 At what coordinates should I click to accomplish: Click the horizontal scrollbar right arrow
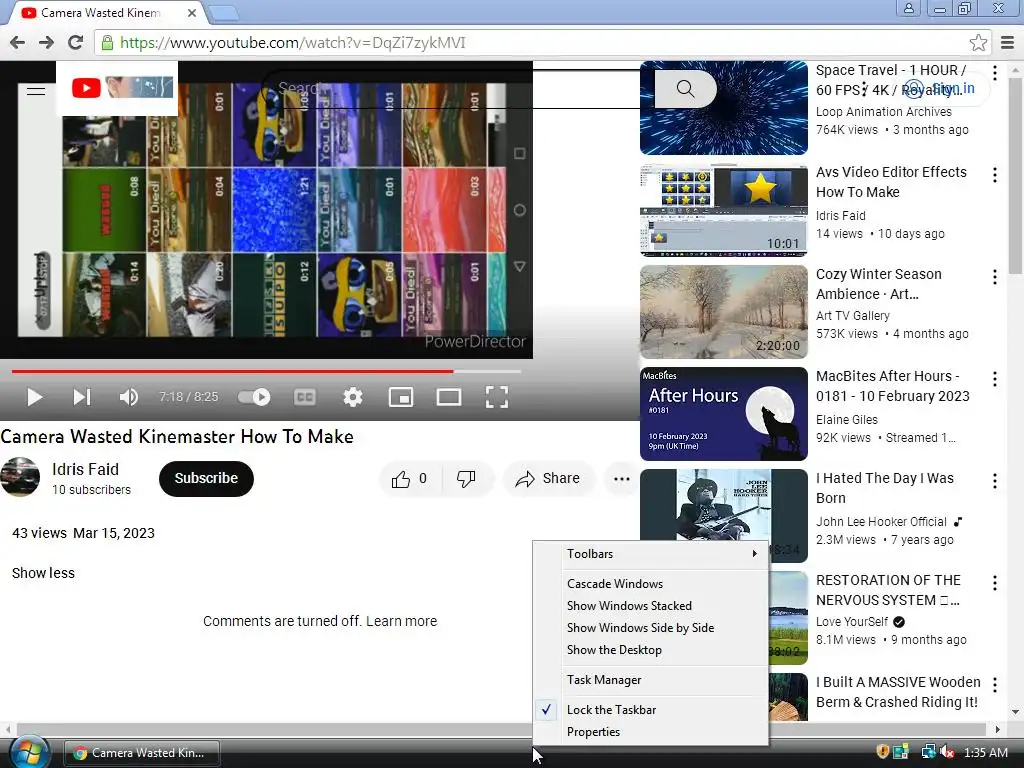(997, 729)
